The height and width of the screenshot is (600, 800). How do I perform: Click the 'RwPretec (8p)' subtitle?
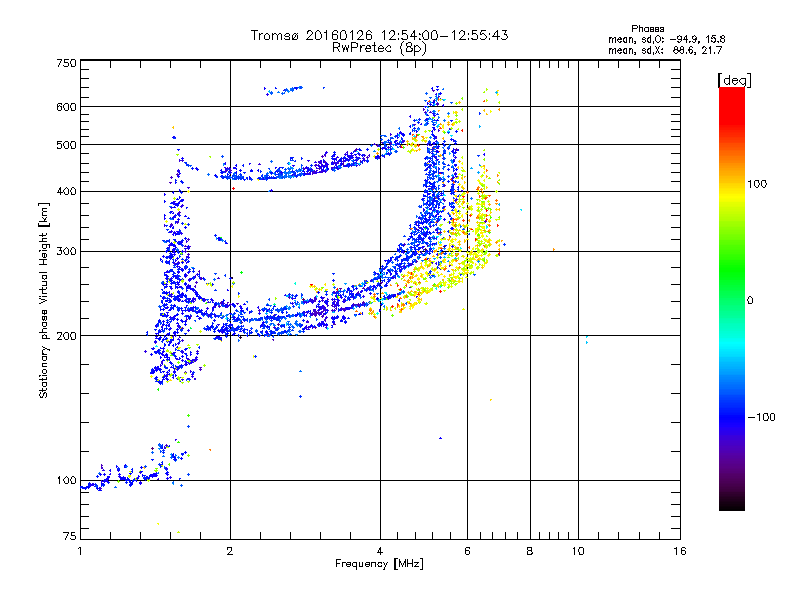pyautogui.click(x=379, y=48)
